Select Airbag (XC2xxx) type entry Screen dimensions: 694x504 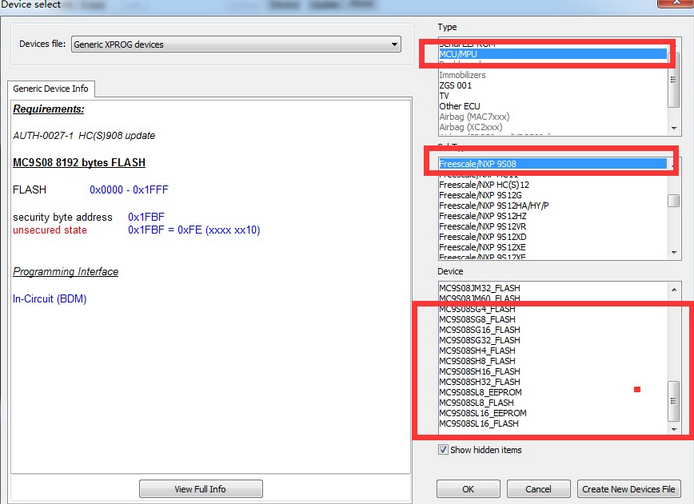pos(552,127)
